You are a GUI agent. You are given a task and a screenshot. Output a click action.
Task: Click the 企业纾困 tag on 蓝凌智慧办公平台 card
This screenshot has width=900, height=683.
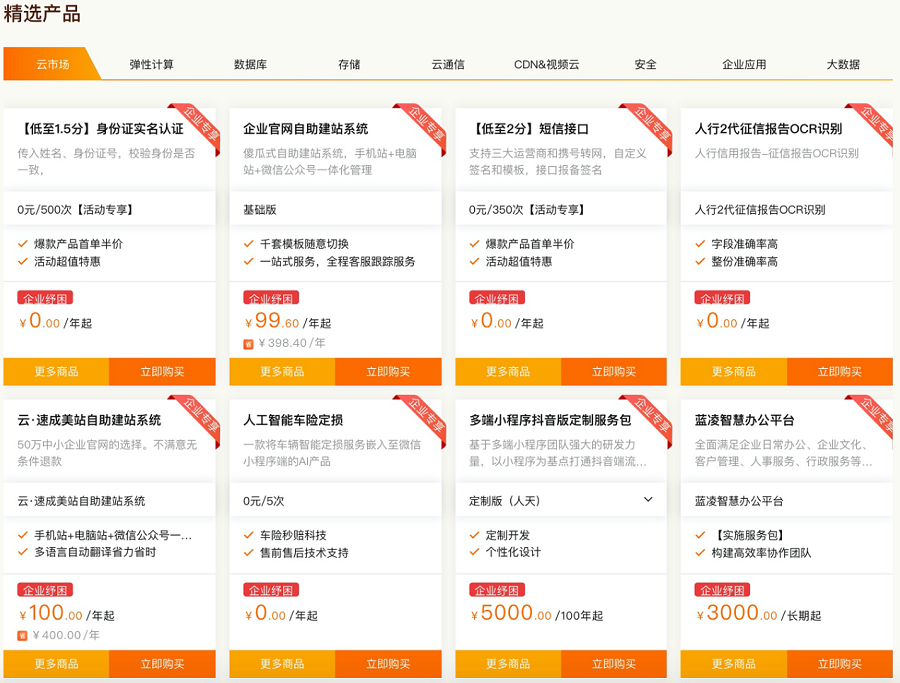pos(722,589)
